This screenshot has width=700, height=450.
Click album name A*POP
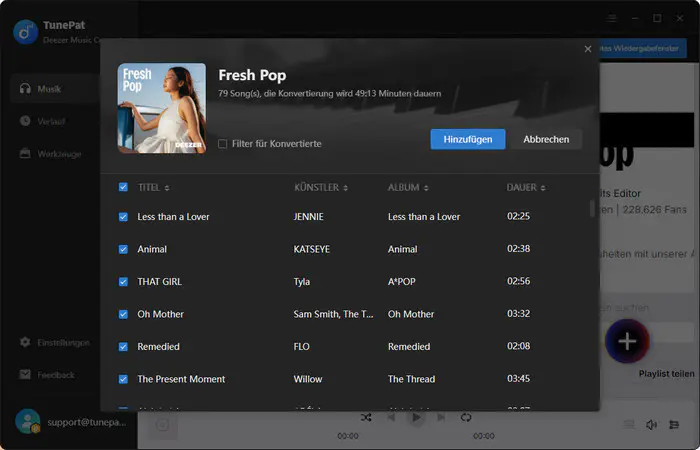(402, 282)
